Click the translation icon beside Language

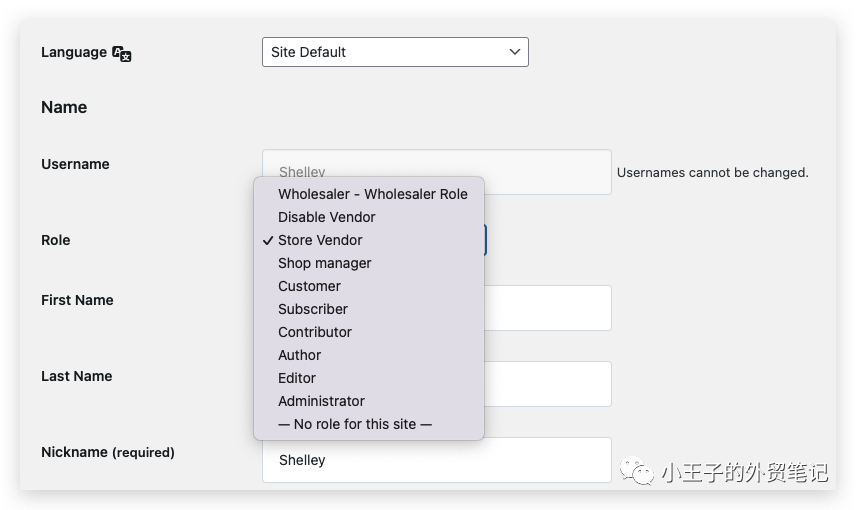122,54
